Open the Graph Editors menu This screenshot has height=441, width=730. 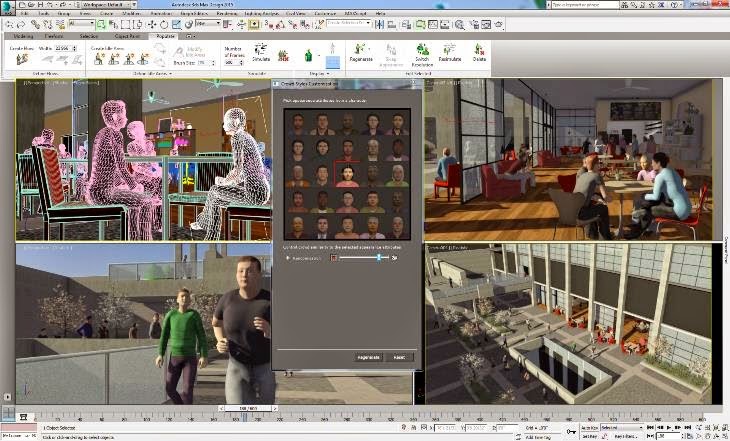[x=194, y=14]
